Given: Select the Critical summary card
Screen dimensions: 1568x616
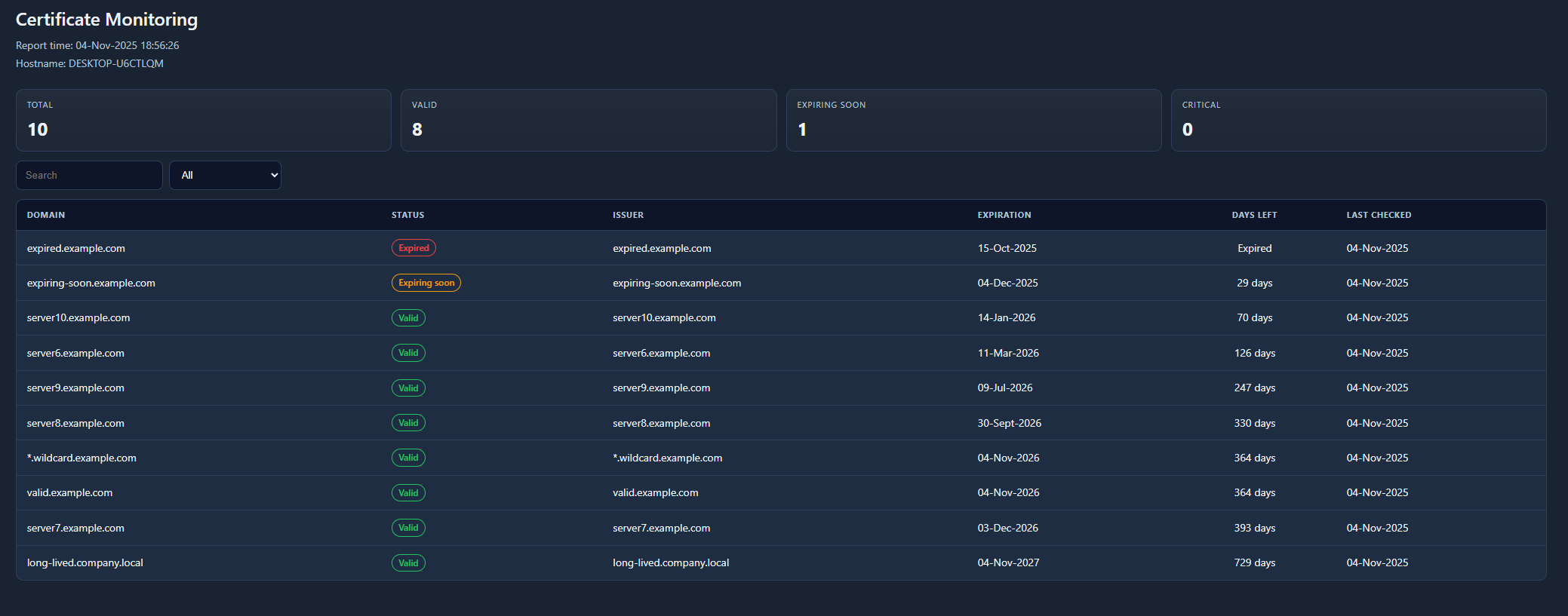Looking at the screenshot, I should [1358, 121].
